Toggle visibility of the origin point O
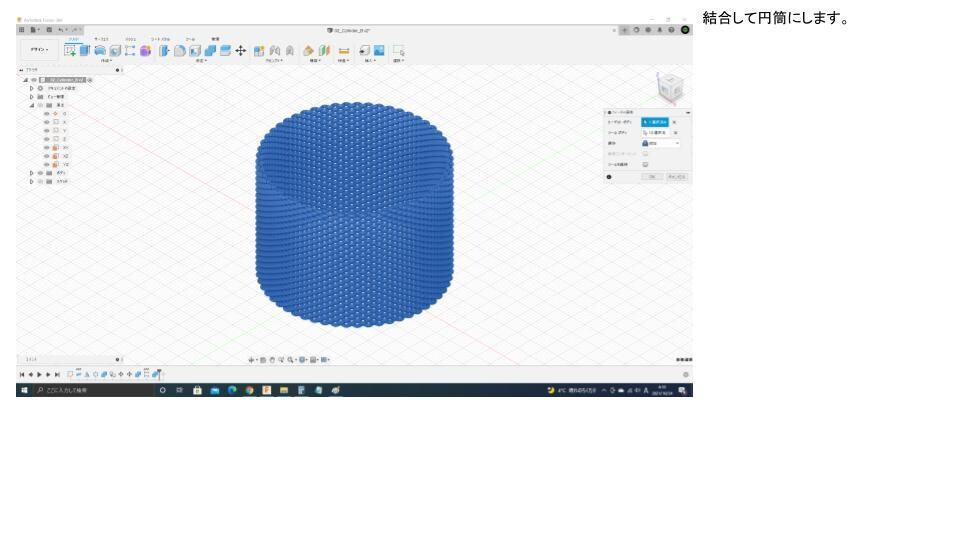Viewport: 960px width, 540px height. [x=47, y=114]
